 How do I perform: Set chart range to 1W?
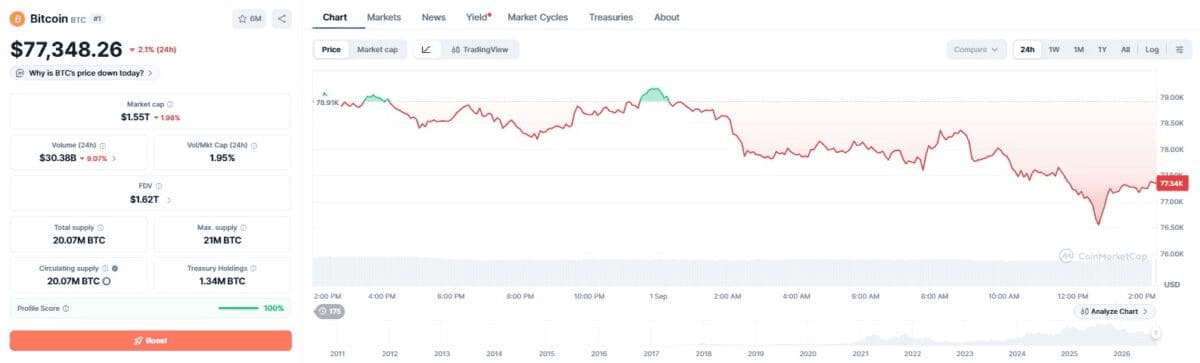point(1054,49)
